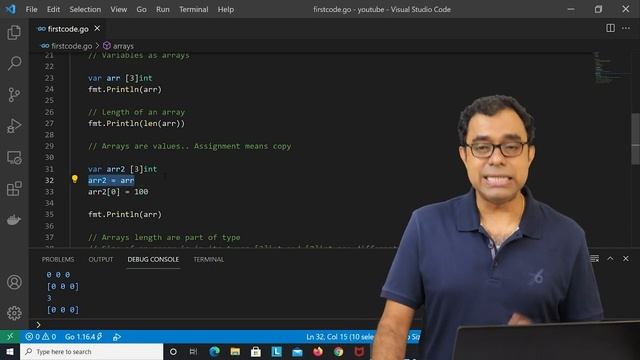
Task: Open the Run and Debug view
Action: tap(14, 126)
